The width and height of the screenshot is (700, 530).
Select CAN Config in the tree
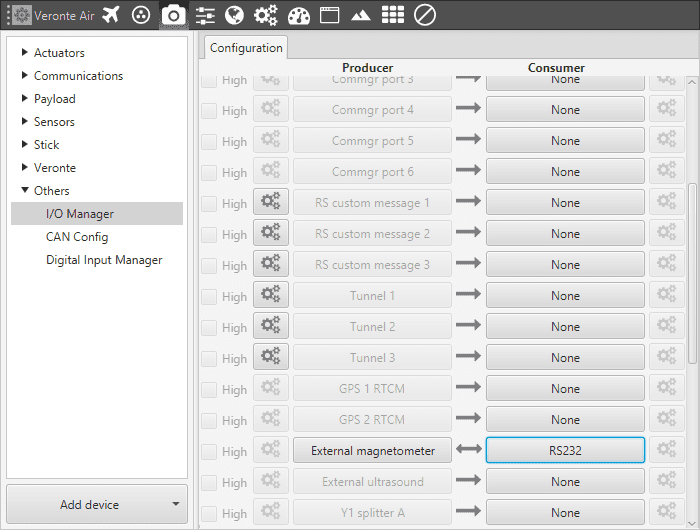point(77,237)
